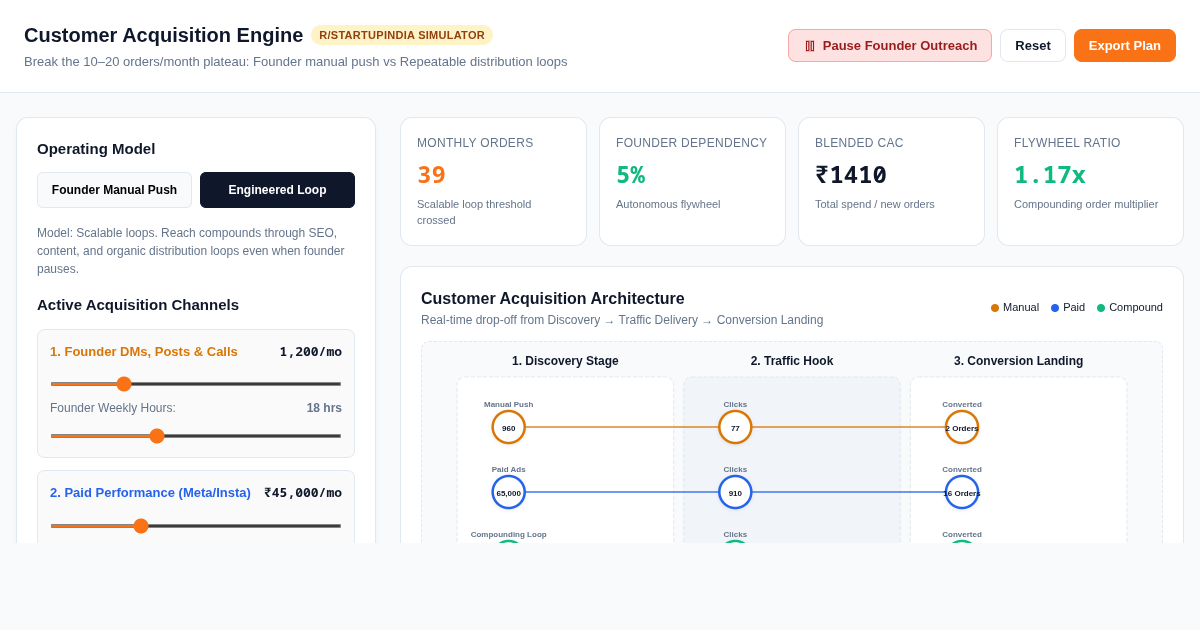Viewport: 1200px width, 630px height.
Task: Click the Founder Dependency value 5%
Action: pos(631,175)
